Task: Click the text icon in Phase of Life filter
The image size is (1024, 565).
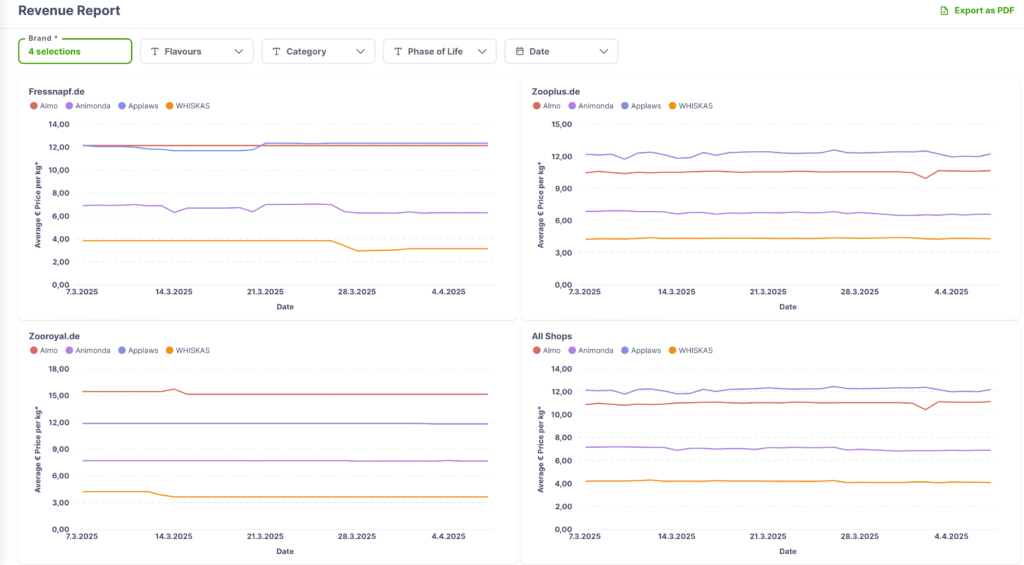Action: (398, 51)
